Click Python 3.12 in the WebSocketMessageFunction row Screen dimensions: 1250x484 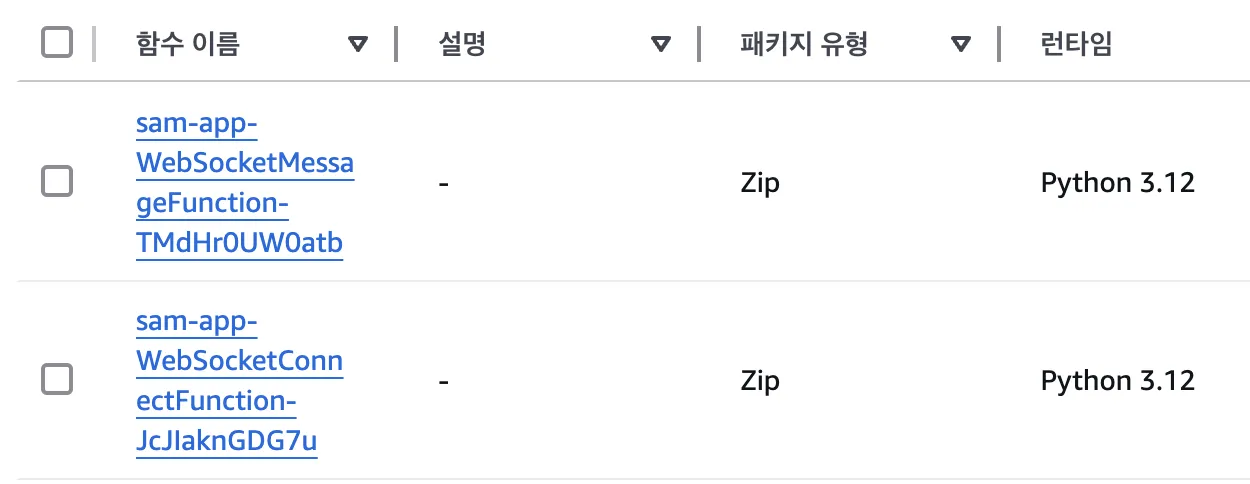(x=1118, y=183)
